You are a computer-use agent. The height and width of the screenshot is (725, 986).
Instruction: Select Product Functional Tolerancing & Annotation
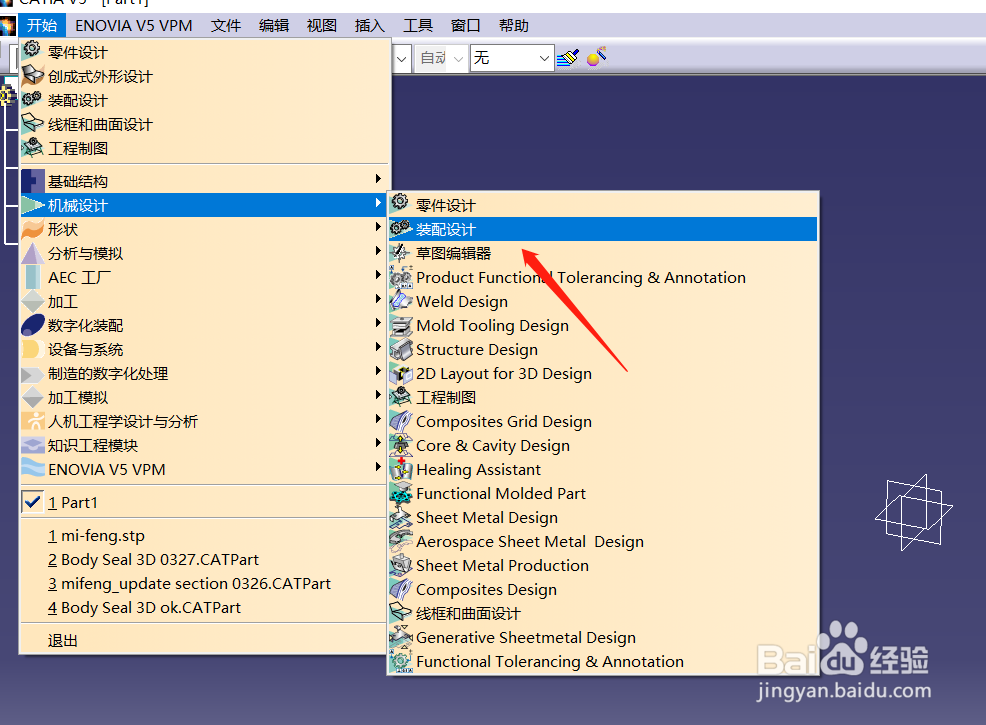pos(603,277)
